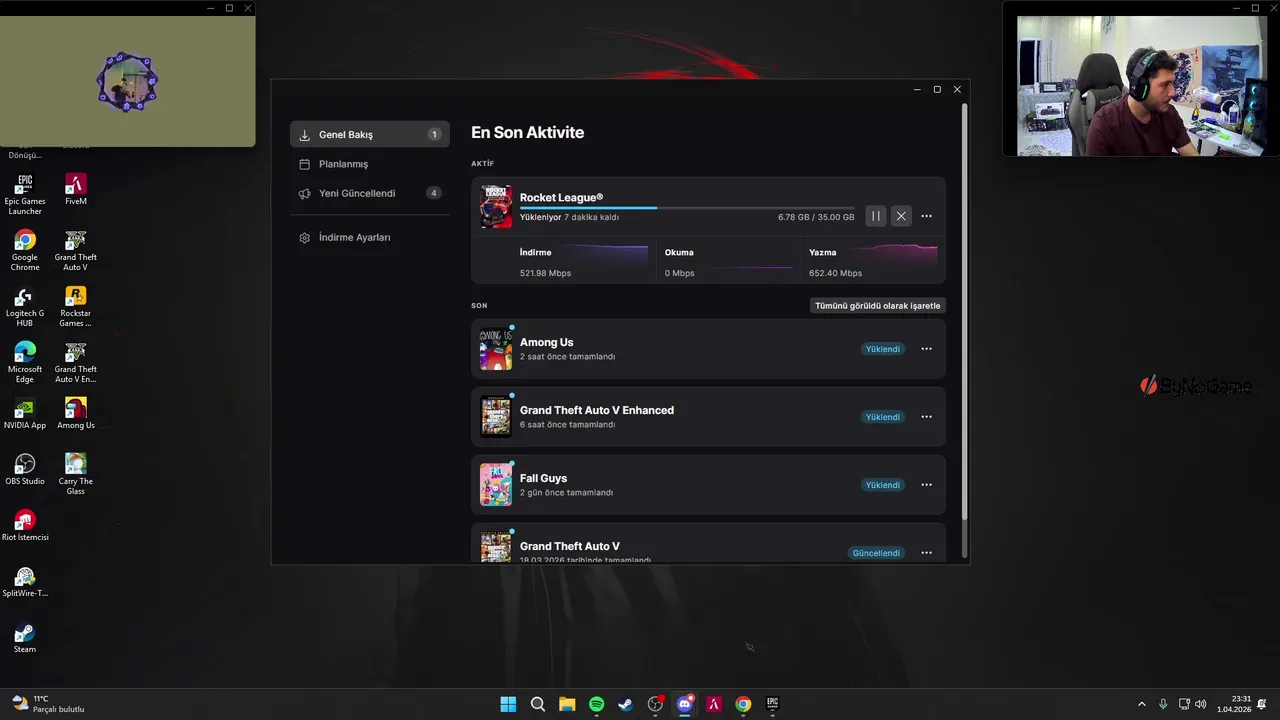Screen dimensions: 1280x720
Task: Click the calendar icon beside Planlanmış
Action: (x=305, y=164)
